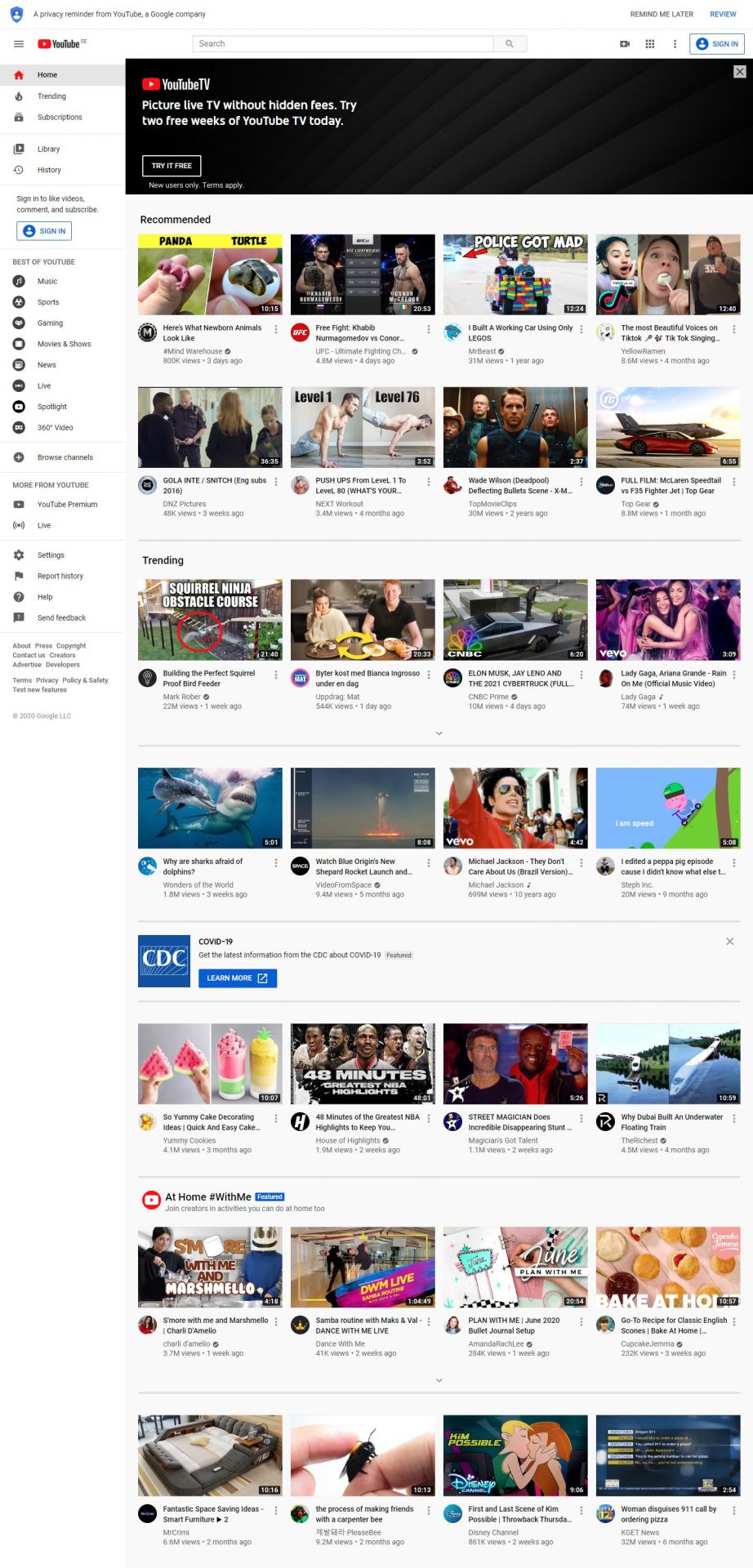Image resolution: width=753 pixels, height=1568 pixels.
Task: Open the PANDA TURTLE video thumbnail
Action: pyautogui.click(x=210, y=275)
